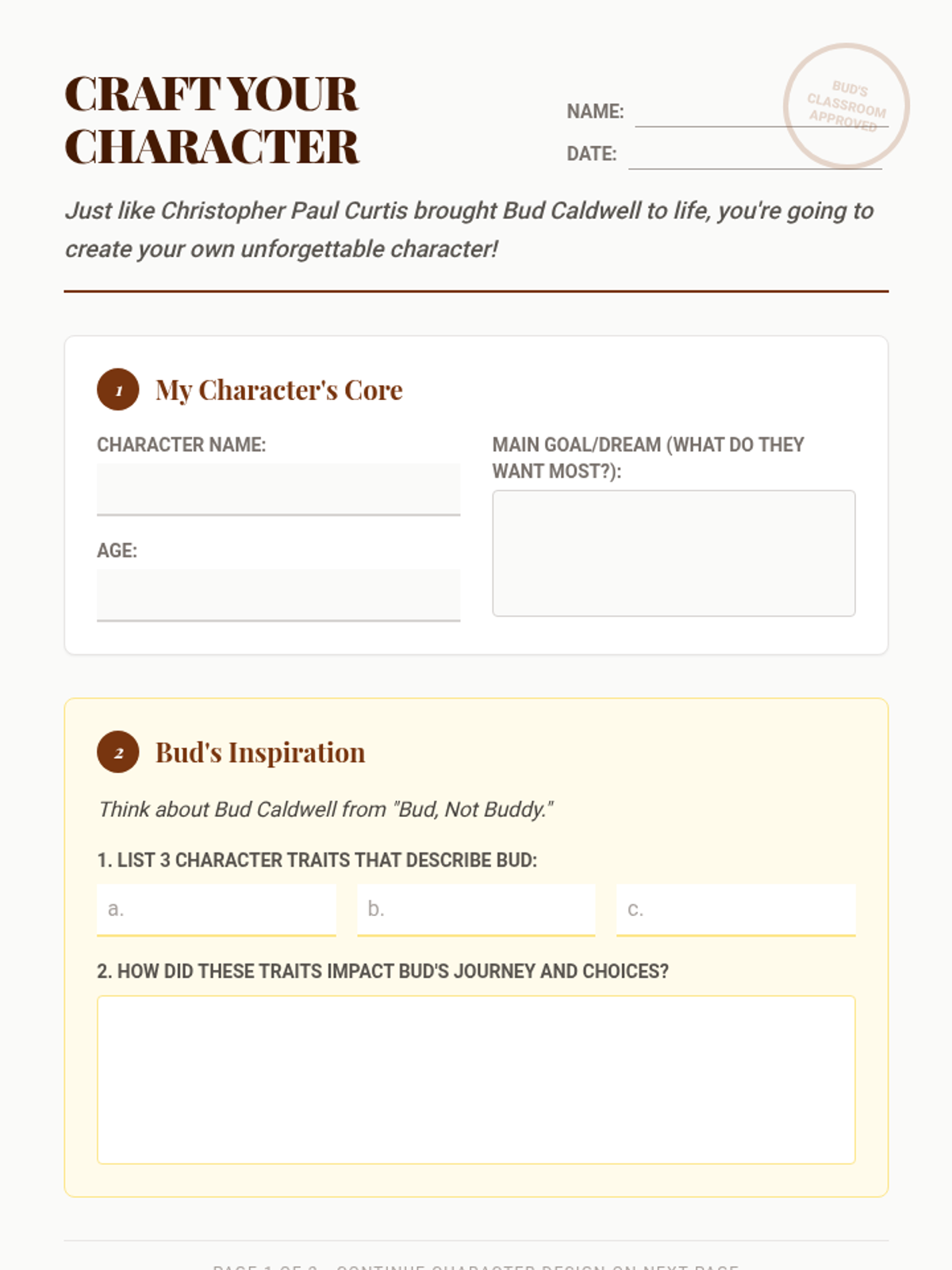
Task: Click the Christopher Paul Curtis intro text
Action: [469, 229]
